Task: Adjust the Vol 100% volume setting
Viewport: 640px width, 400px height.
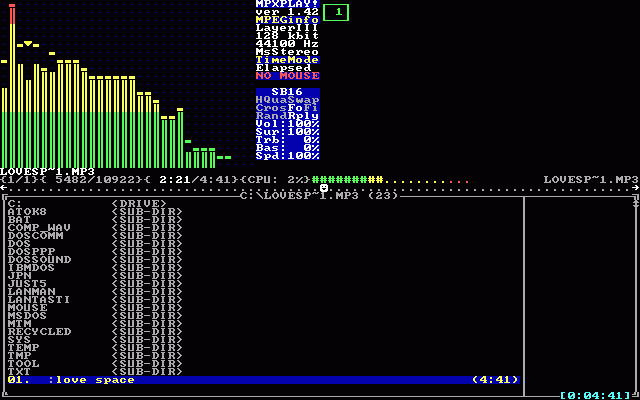Action: [287, 124]
